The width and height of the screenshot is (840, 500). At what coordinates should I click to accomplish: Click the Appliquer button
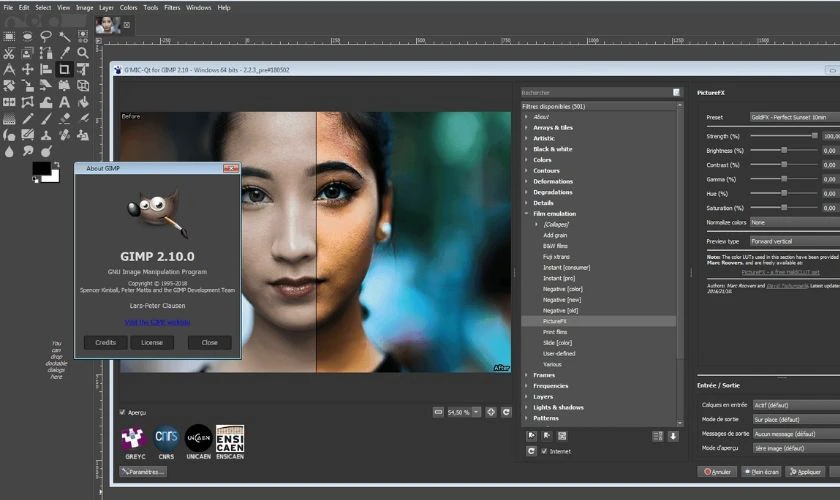806,472
